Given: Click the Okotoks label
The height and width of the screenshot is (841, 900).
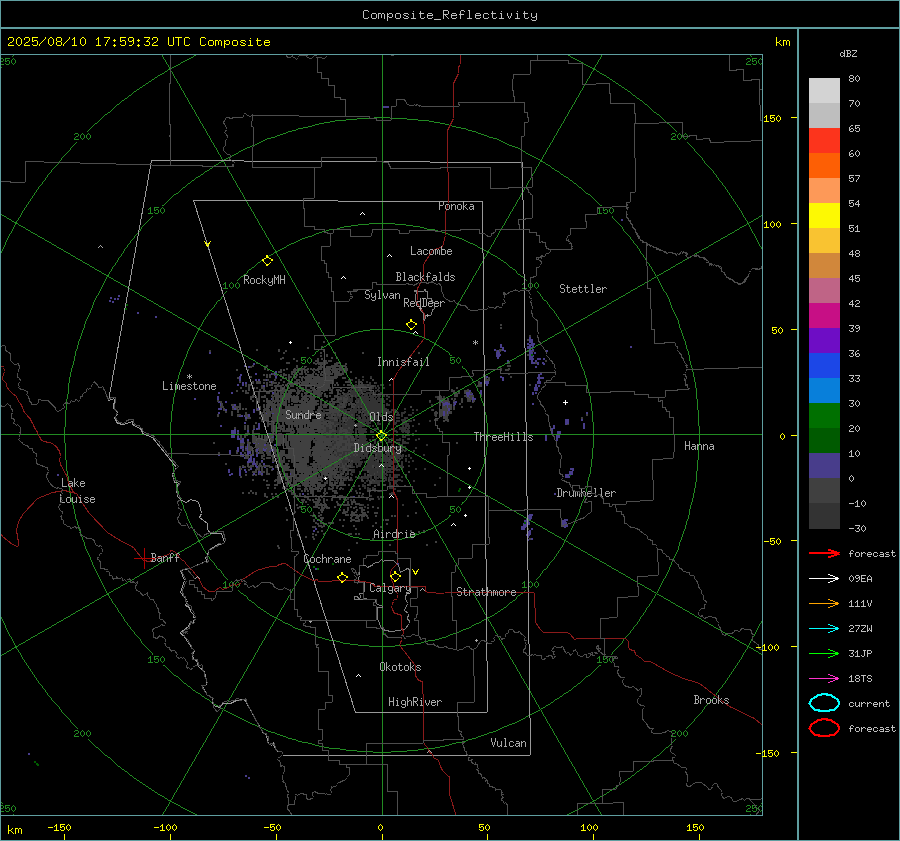Looking at the screenshot, I should (400, 667).
